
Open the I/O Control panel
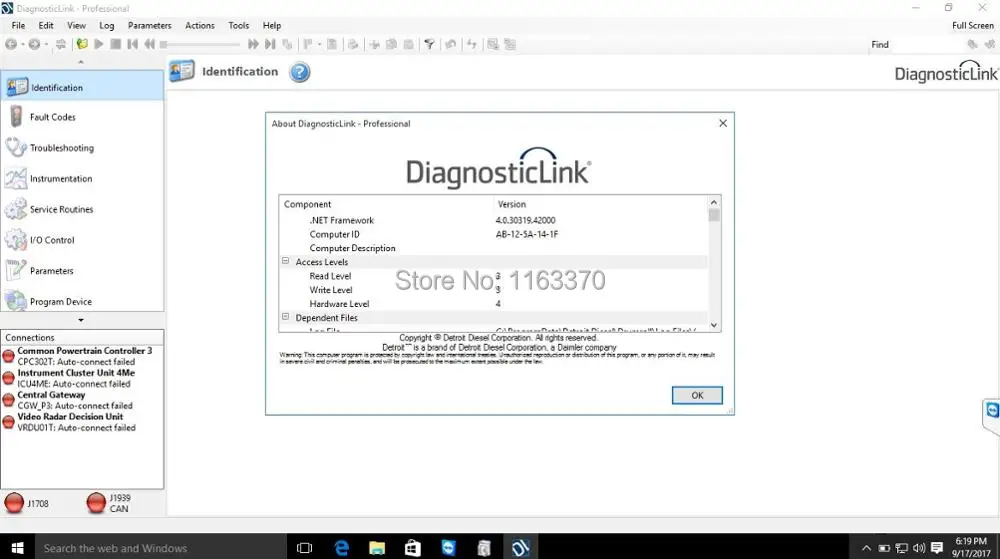tap(82, 240)
